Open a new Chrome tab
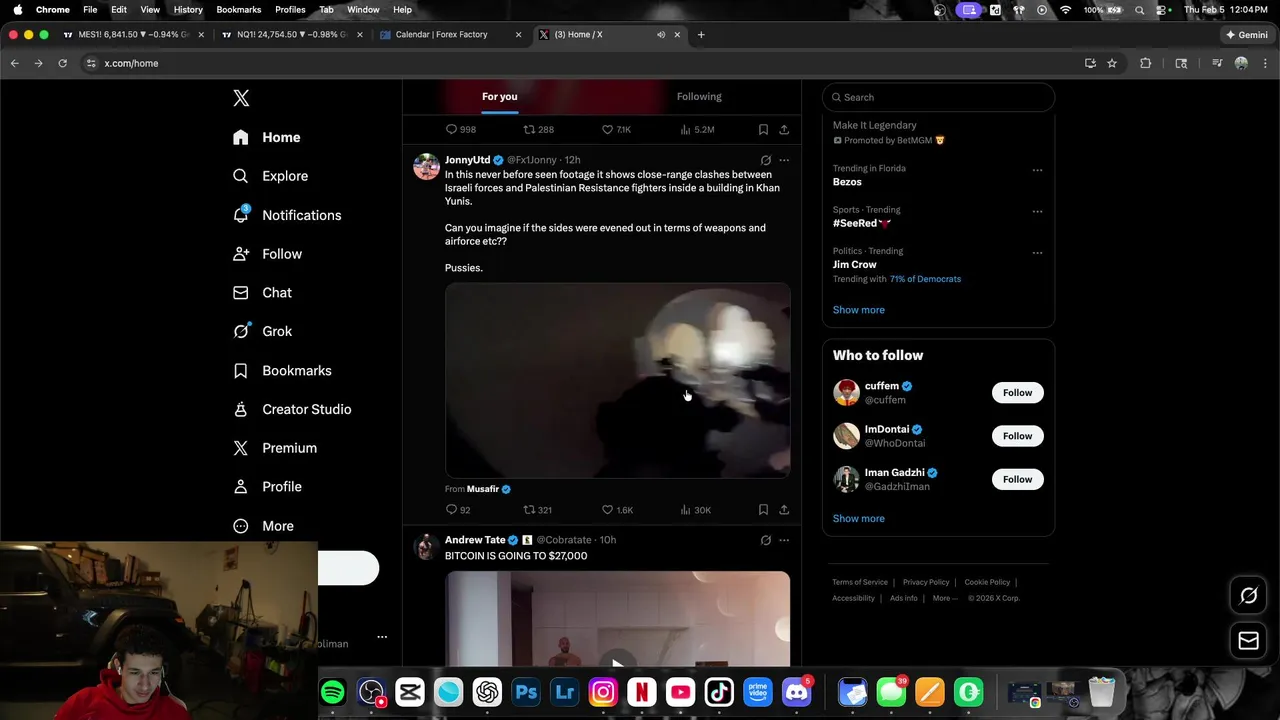 (x=701, y=35)
